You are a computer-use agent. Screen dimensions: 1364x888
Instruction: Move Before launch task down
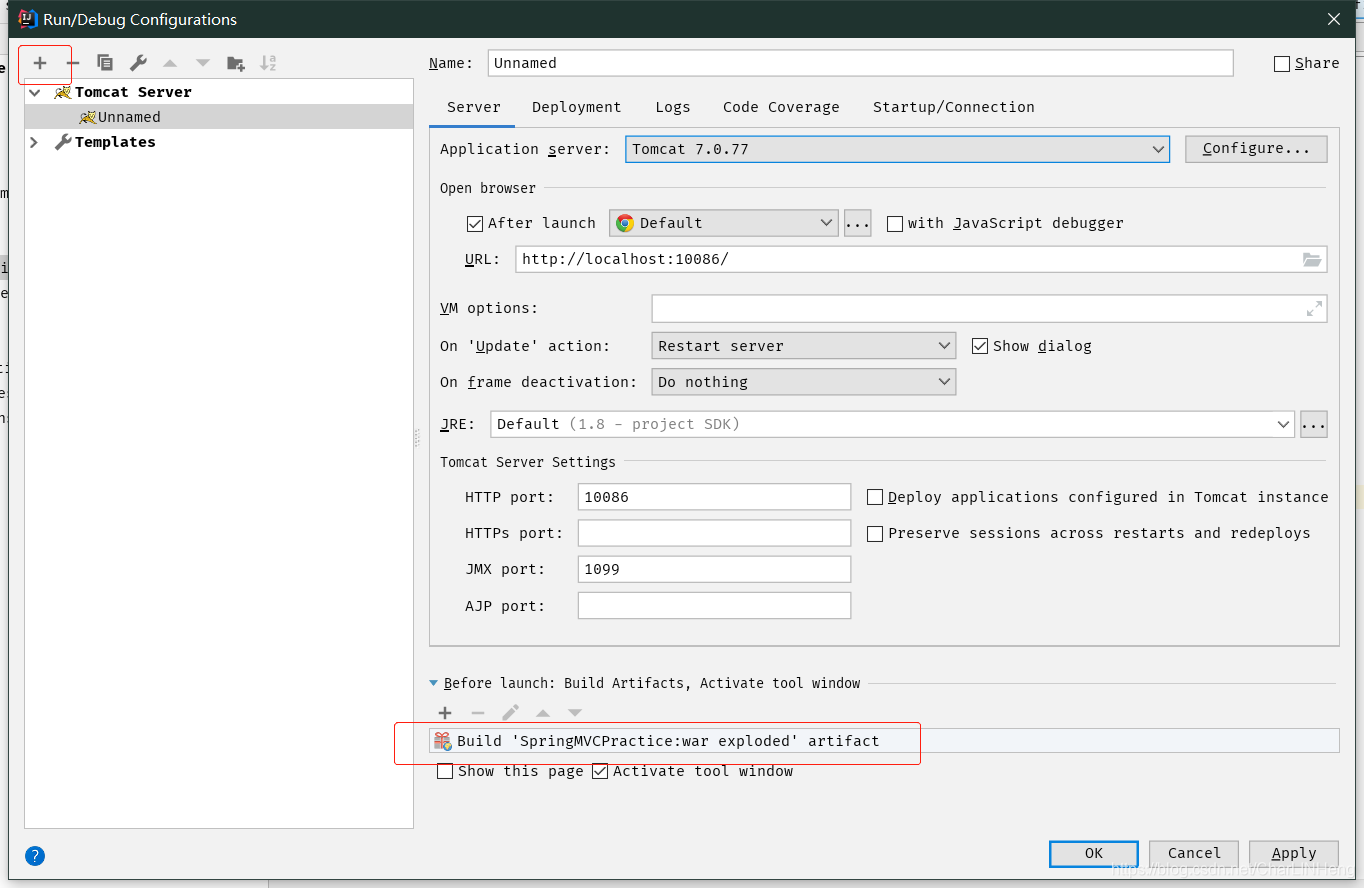coord(575,713)
